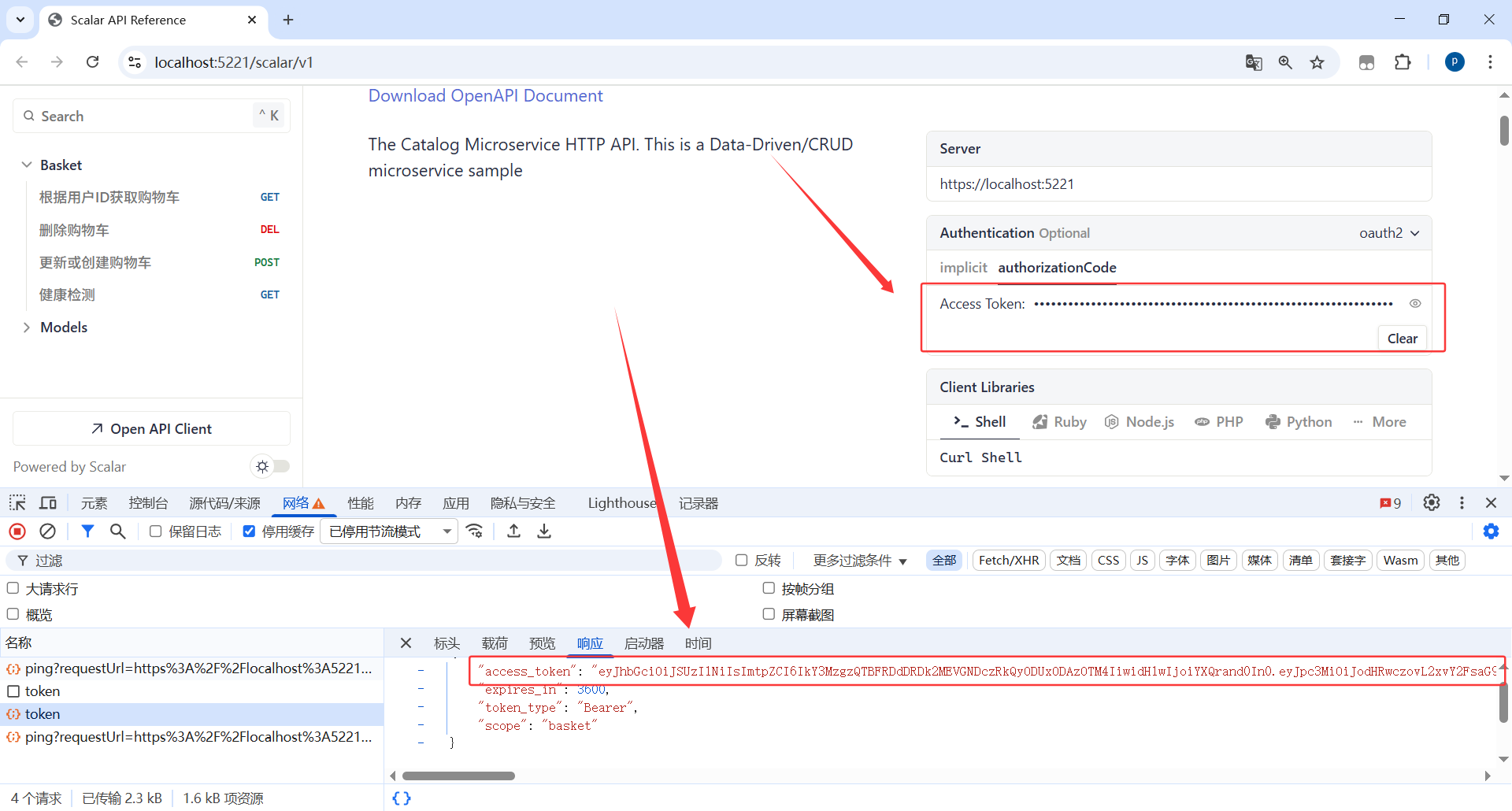Image resolution: width=1512 pixels, height=811 pixels.
Task: Select the implicit auth flow tab
Action: coord(963,268)
